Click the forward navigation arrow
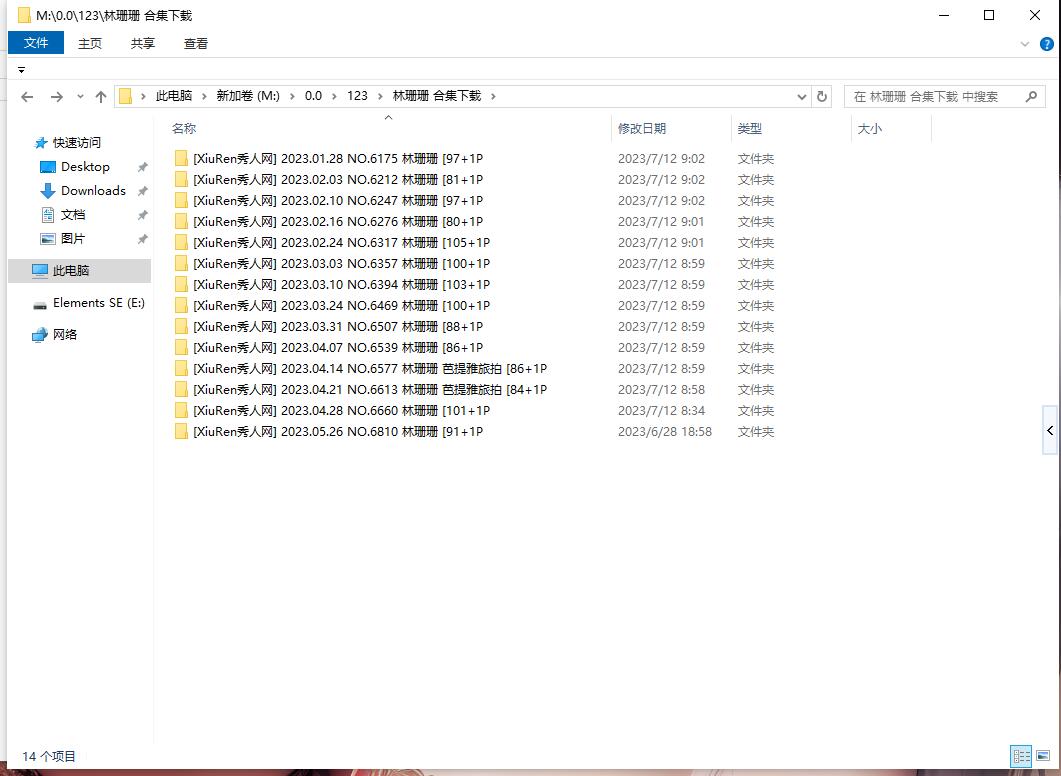 [57, 97]
